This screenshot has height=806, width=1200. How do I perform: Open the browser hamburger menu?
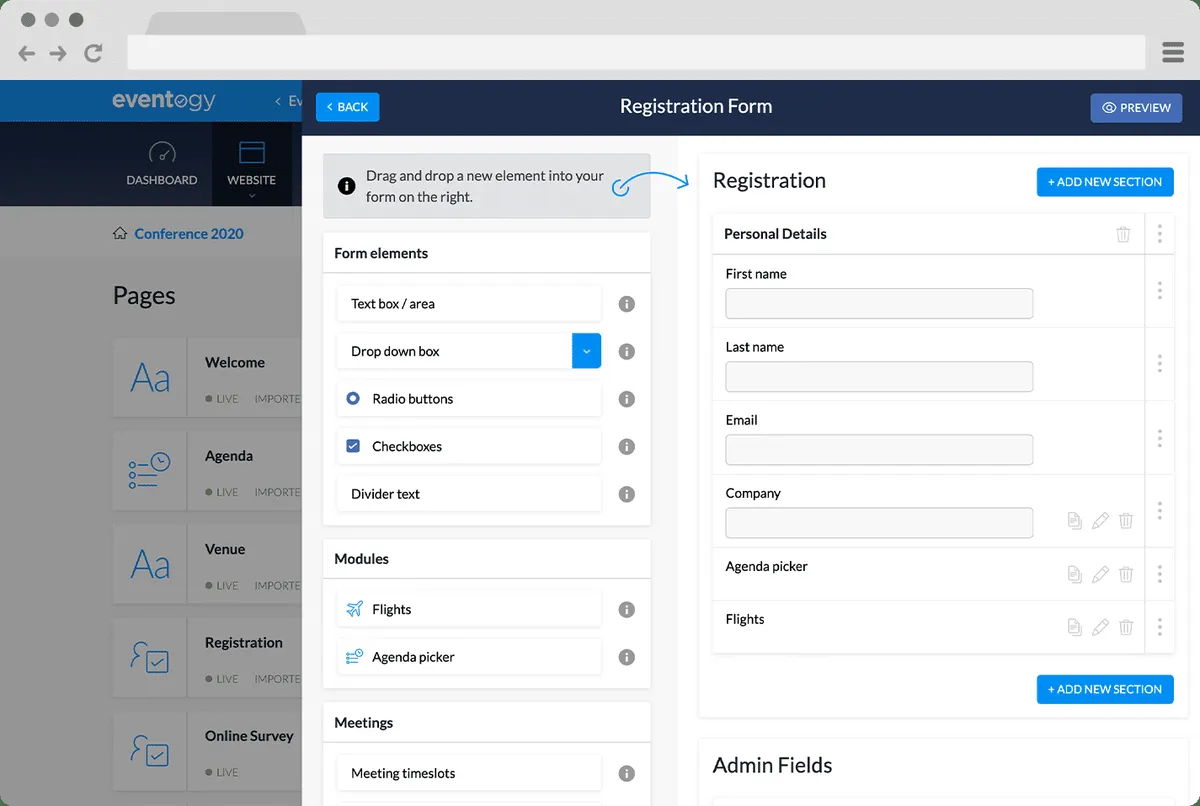(1173, 52)
